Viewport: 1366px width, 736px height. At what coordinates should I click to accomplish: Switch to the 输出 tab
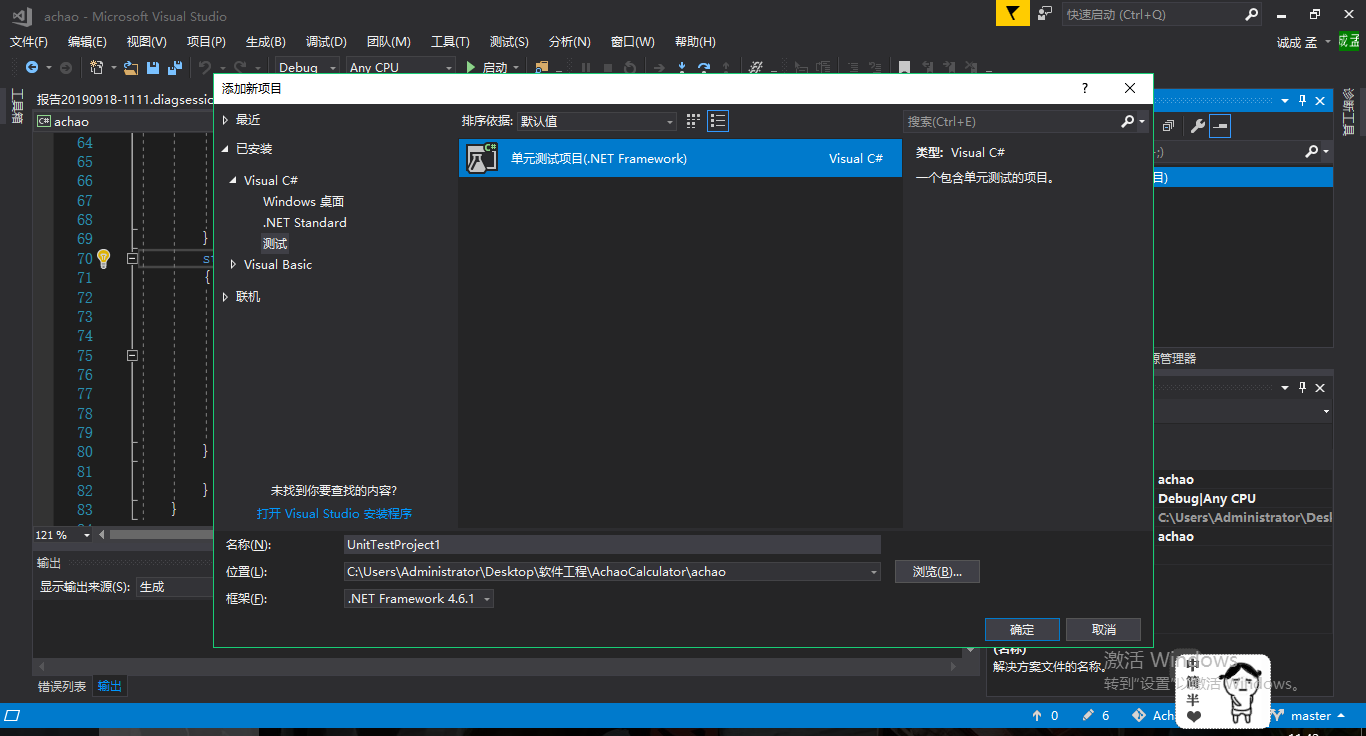pyautogui.click(x=110, y=686)
